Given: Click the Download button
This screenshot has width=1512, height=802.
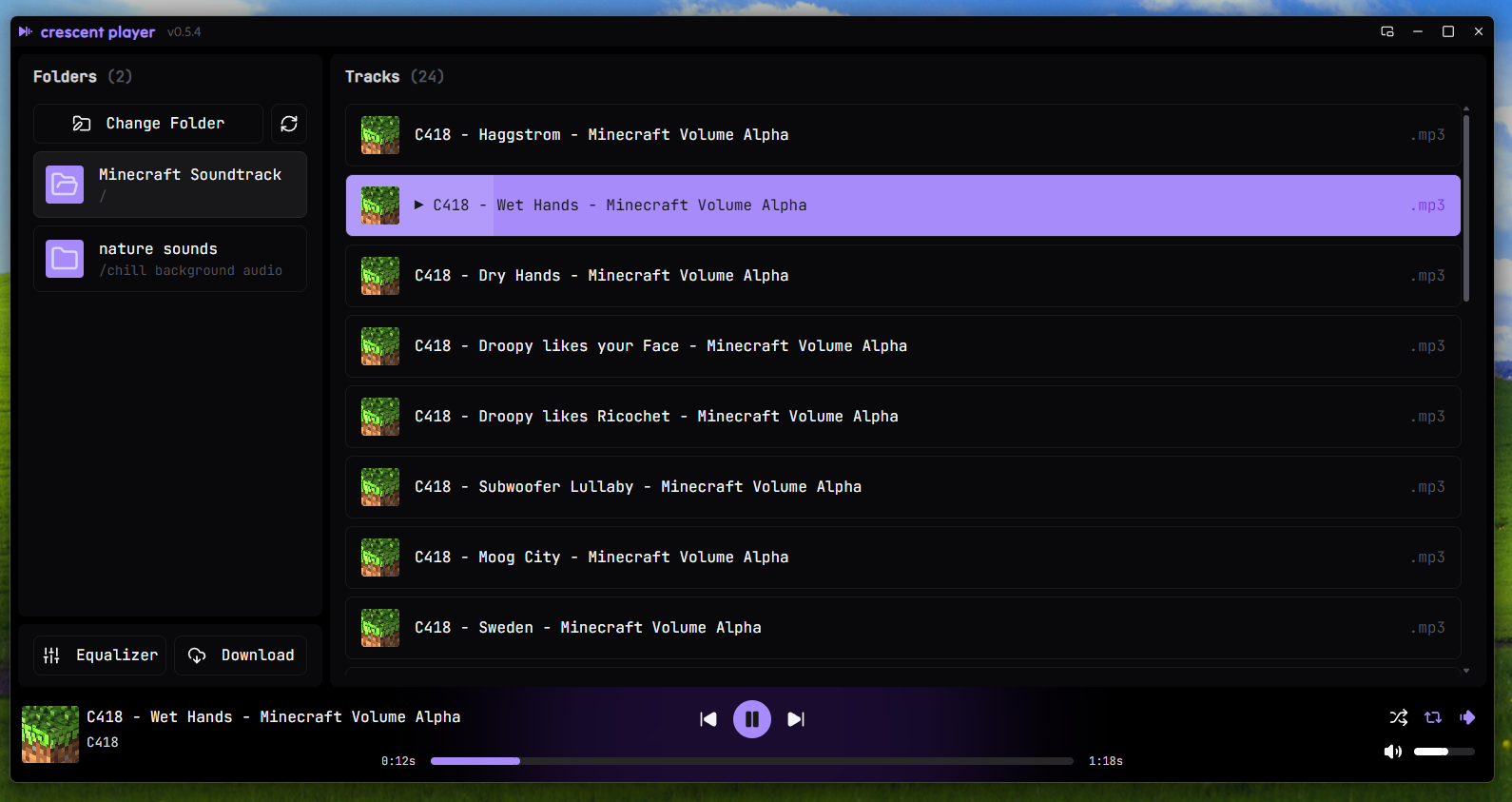Looking at the screenshot, I should coord(241,655).
